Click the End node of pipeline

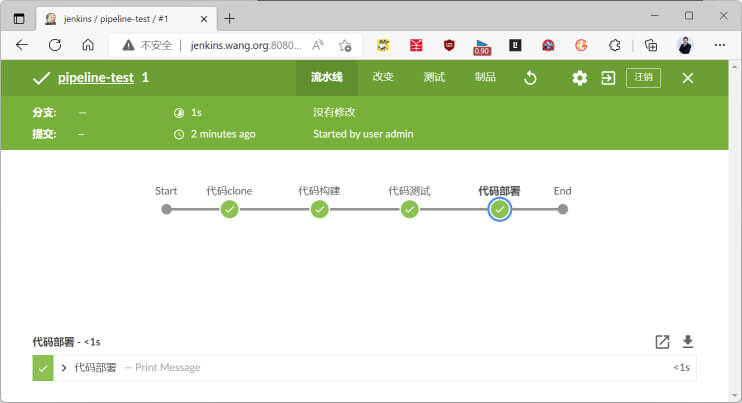[562, 209]
